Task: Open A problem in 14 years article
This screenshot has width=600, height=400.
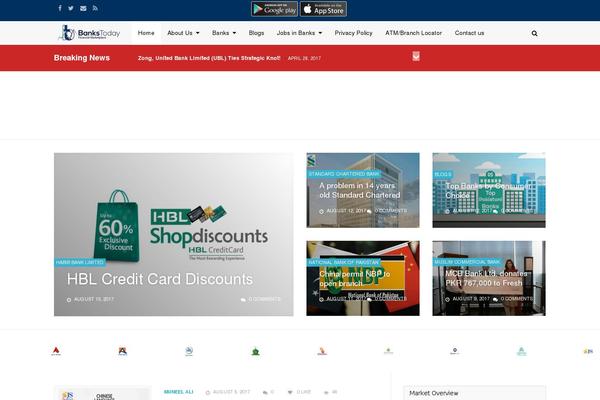Action: click(360, 190)
